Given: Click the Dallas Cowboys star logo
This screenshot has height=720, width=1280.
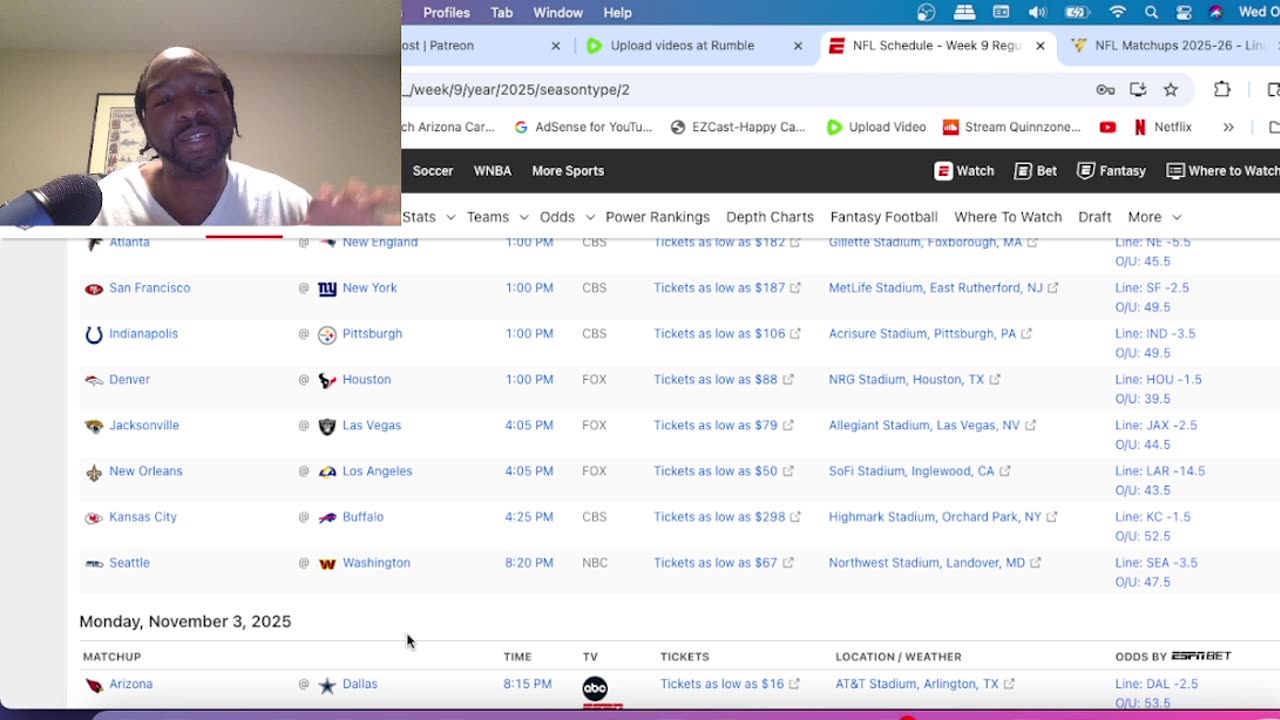Looking at the screenshot, I should (x=327, y=685).
